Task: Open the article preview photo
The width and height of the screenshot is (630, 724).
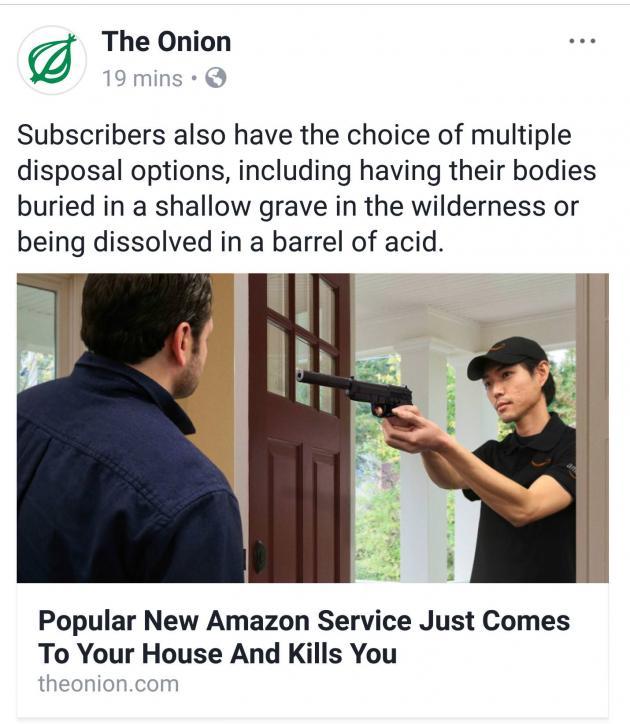Action: tap(313, 428)
